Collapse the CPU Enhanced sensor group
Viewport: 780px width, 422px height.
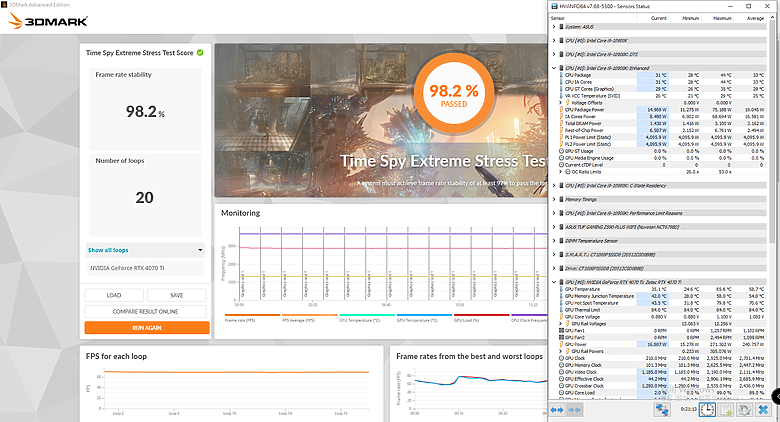tap(554, 68)
